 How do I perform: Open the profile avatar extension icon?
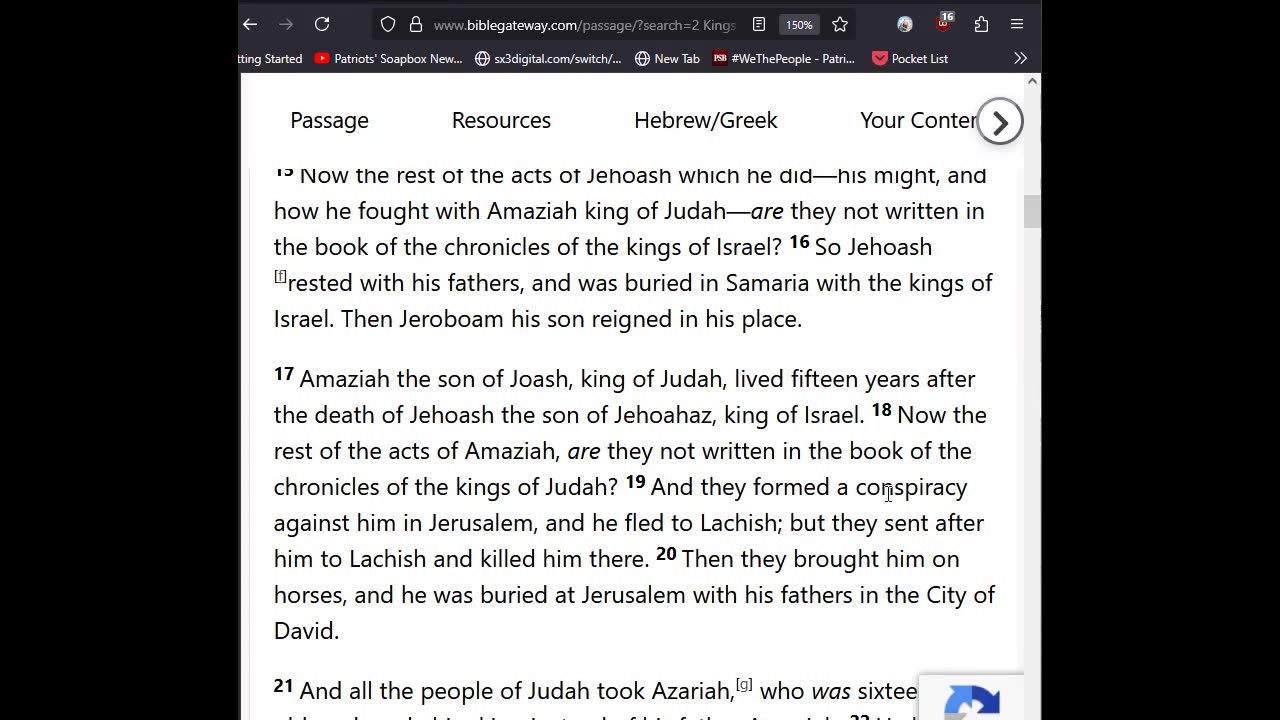[x=905, y=24]
